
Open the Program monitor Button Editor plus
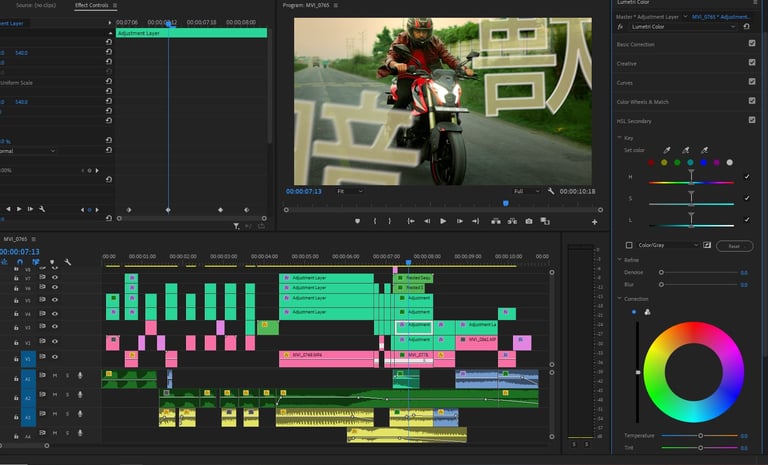[594, 222]
